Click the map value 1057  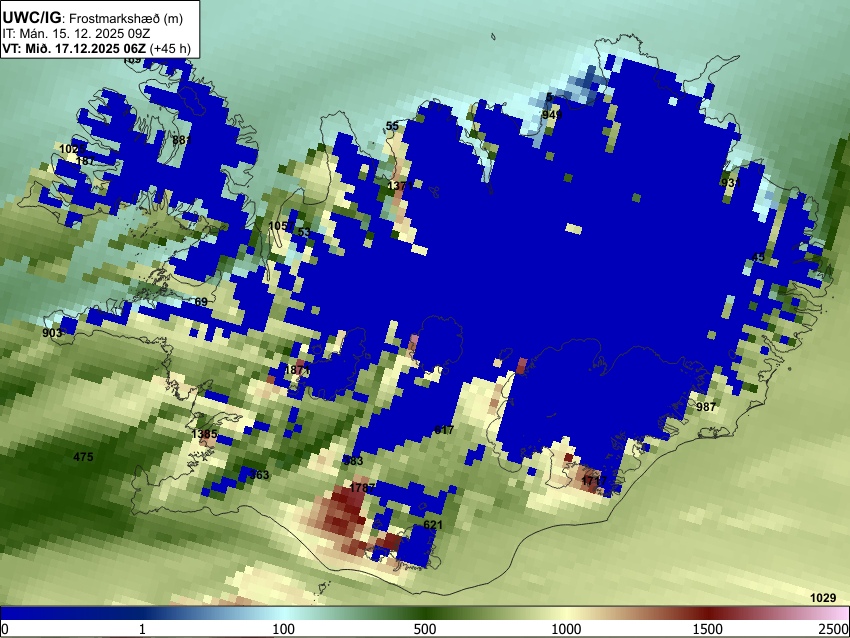pyautogui.click(x=281, y=226)
